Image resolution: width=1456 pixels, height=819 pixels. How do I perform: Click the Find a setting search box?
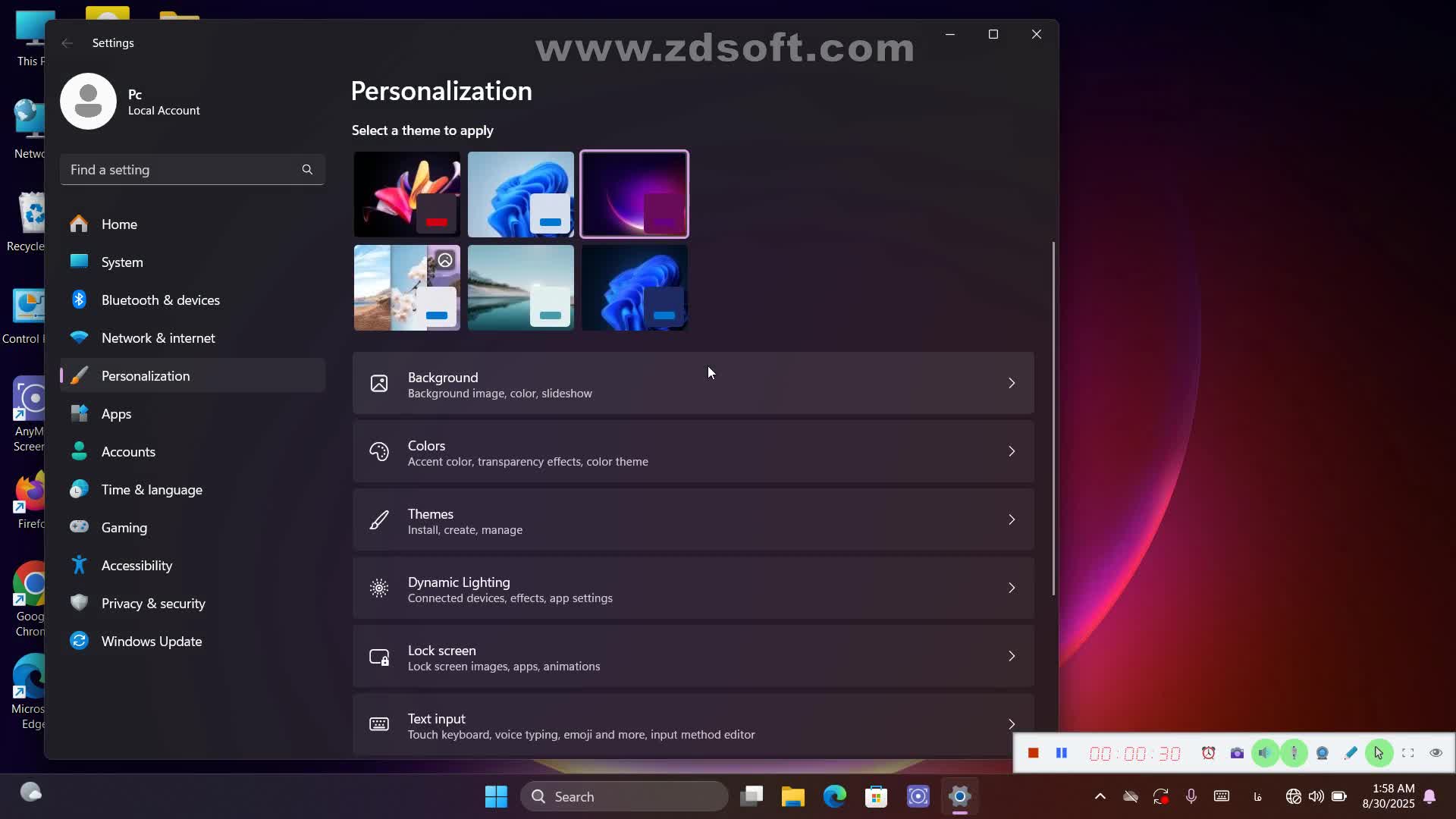click(182, 170)
